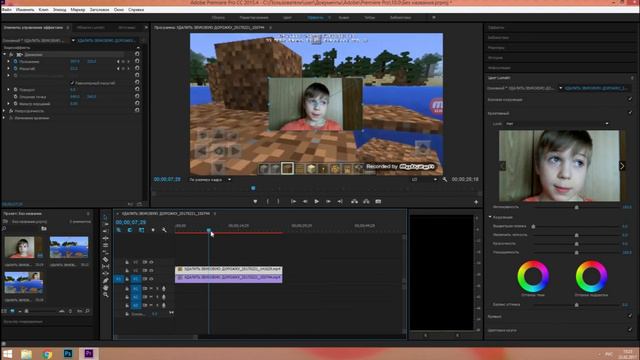Click the Lift button
Image resolution: width=640 pixels, height=360 pixels.
(354, 202)
